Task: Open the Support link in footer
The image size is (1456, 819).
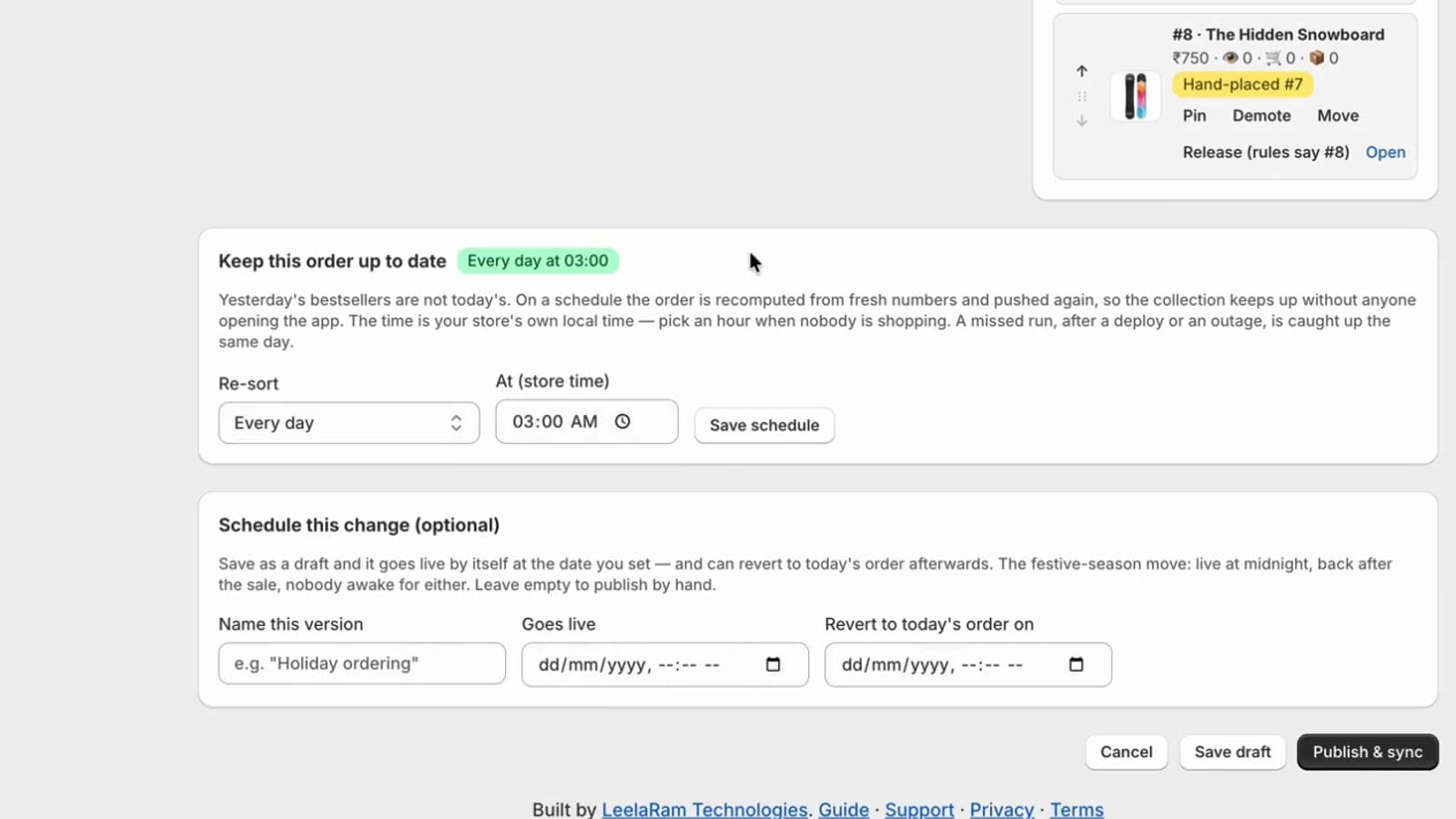Action: tap(919, 809)
